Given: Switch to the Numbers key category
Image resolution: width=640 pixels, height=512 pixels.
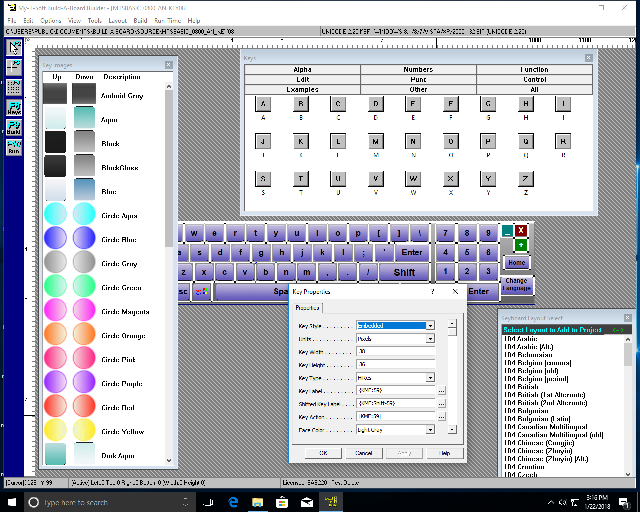Looking at the screenshot, I should pos(418,70).
